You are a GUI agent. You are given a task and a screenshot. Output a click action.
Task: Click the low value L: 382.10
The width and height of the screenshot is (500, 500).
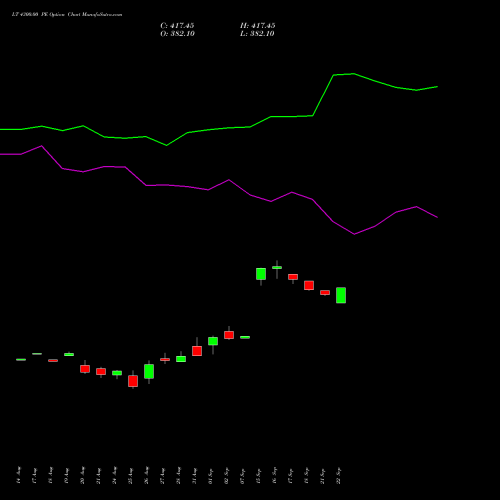coord(257,34)
